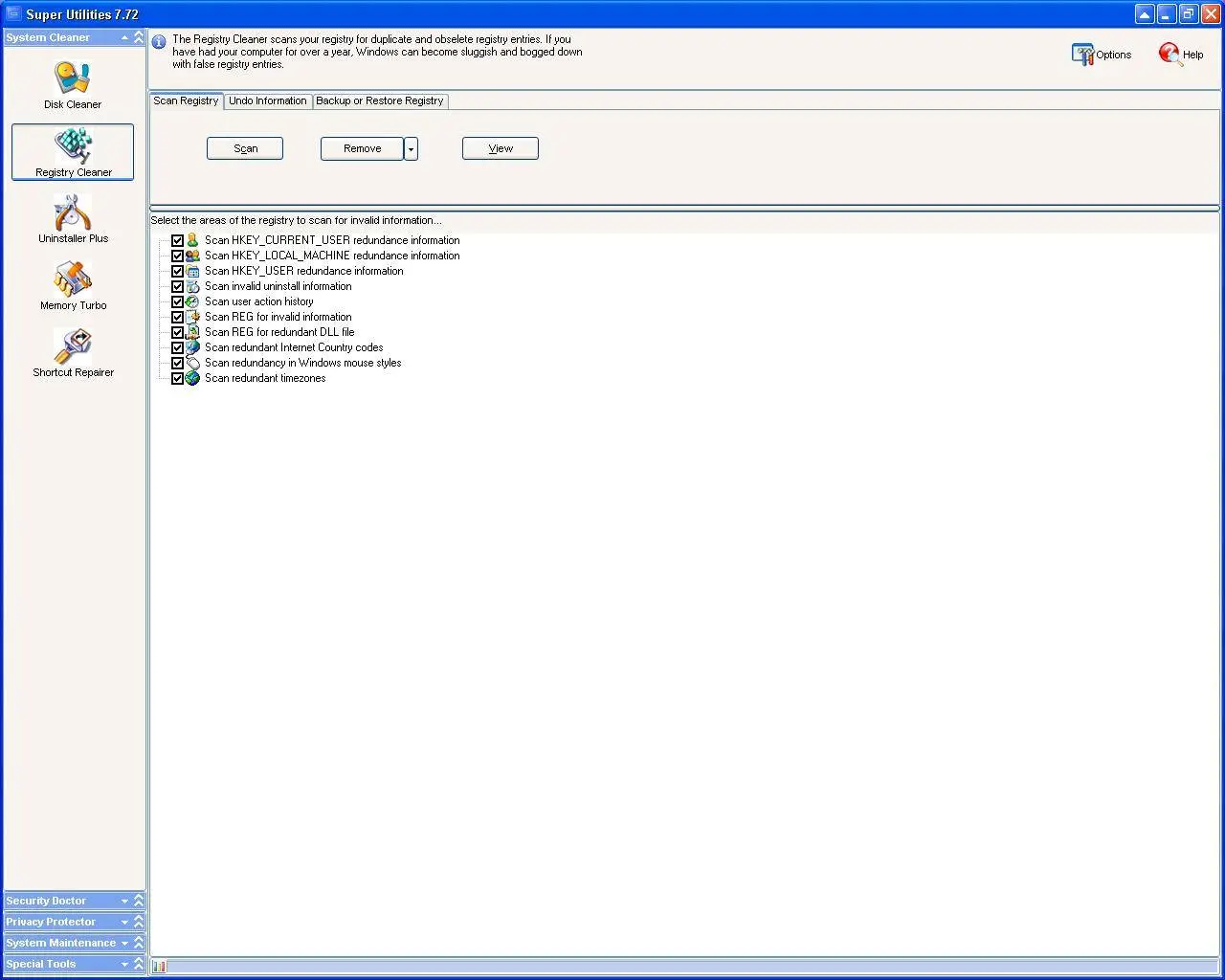Open the Backup or Restore Registry tab
This screenshot has width=1225, height=980.
(x=380, y=100)
